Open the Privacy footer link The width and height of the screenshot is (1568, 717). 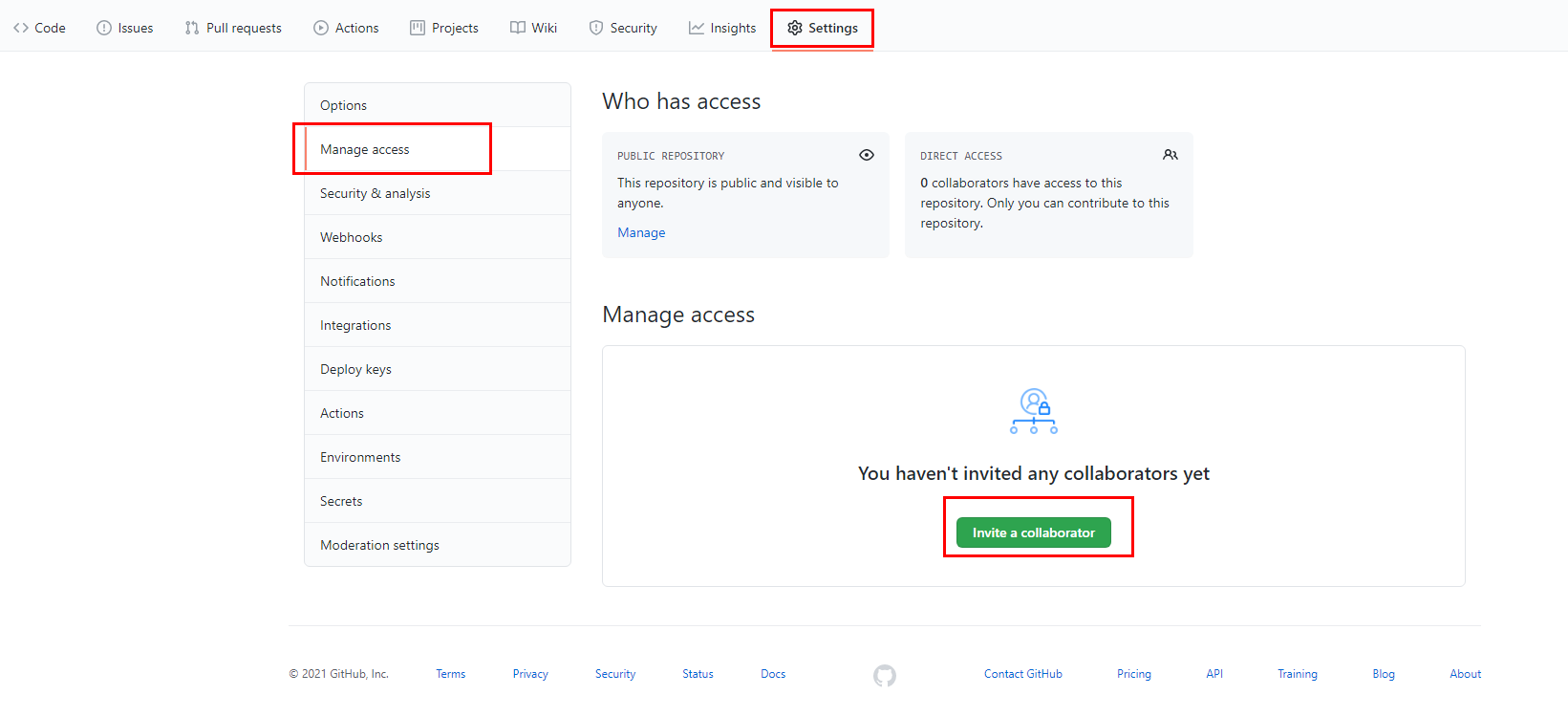530,674
